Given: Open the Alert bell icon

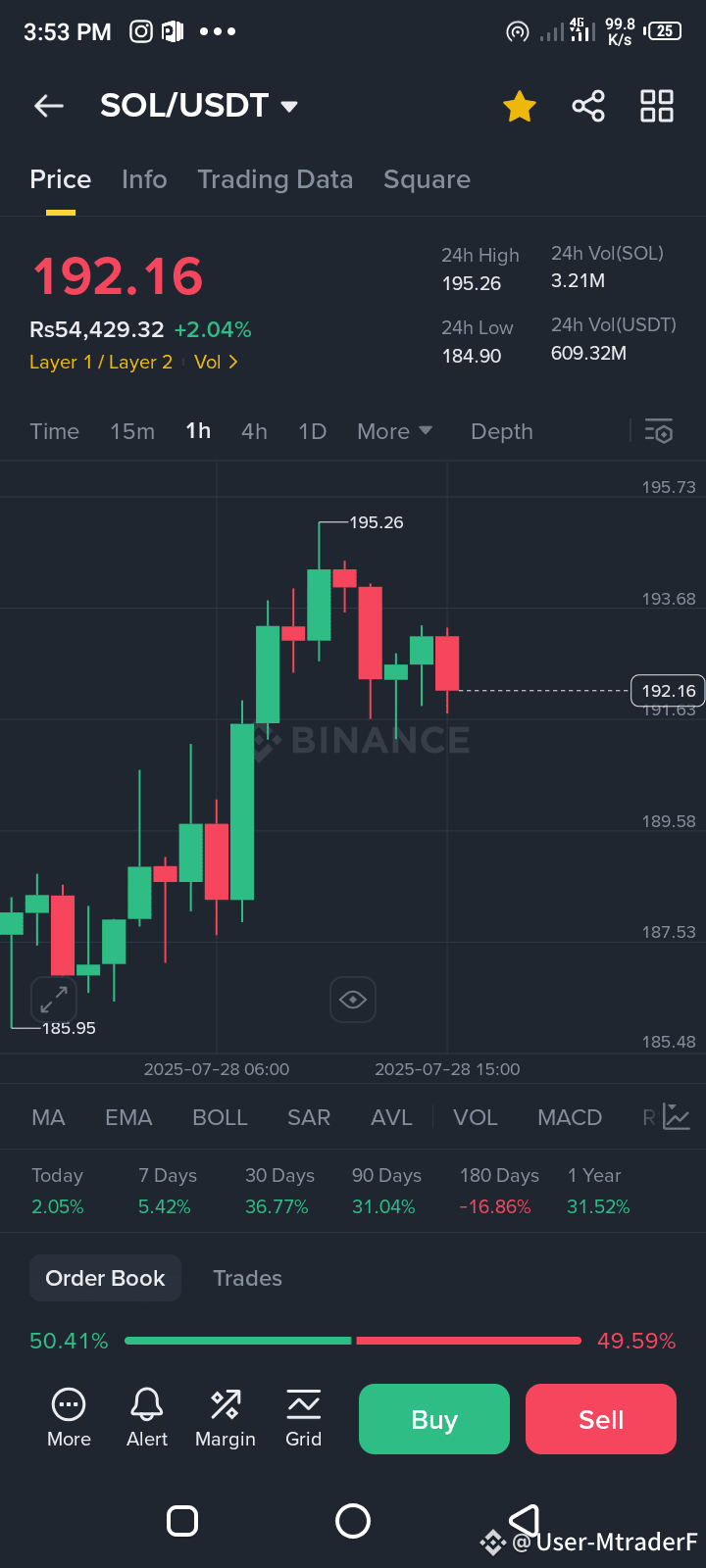Looking at the screenshot, I should (x=147, y=1418).
